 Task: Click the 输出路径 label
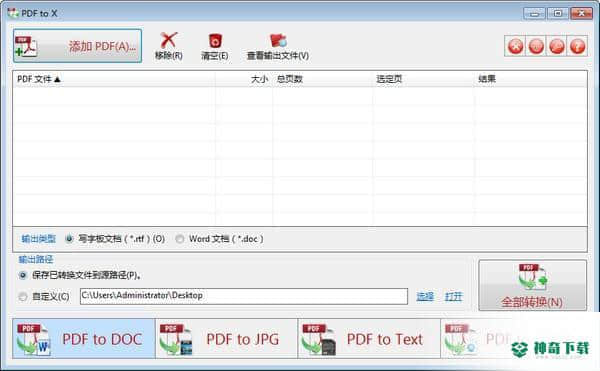36,259
